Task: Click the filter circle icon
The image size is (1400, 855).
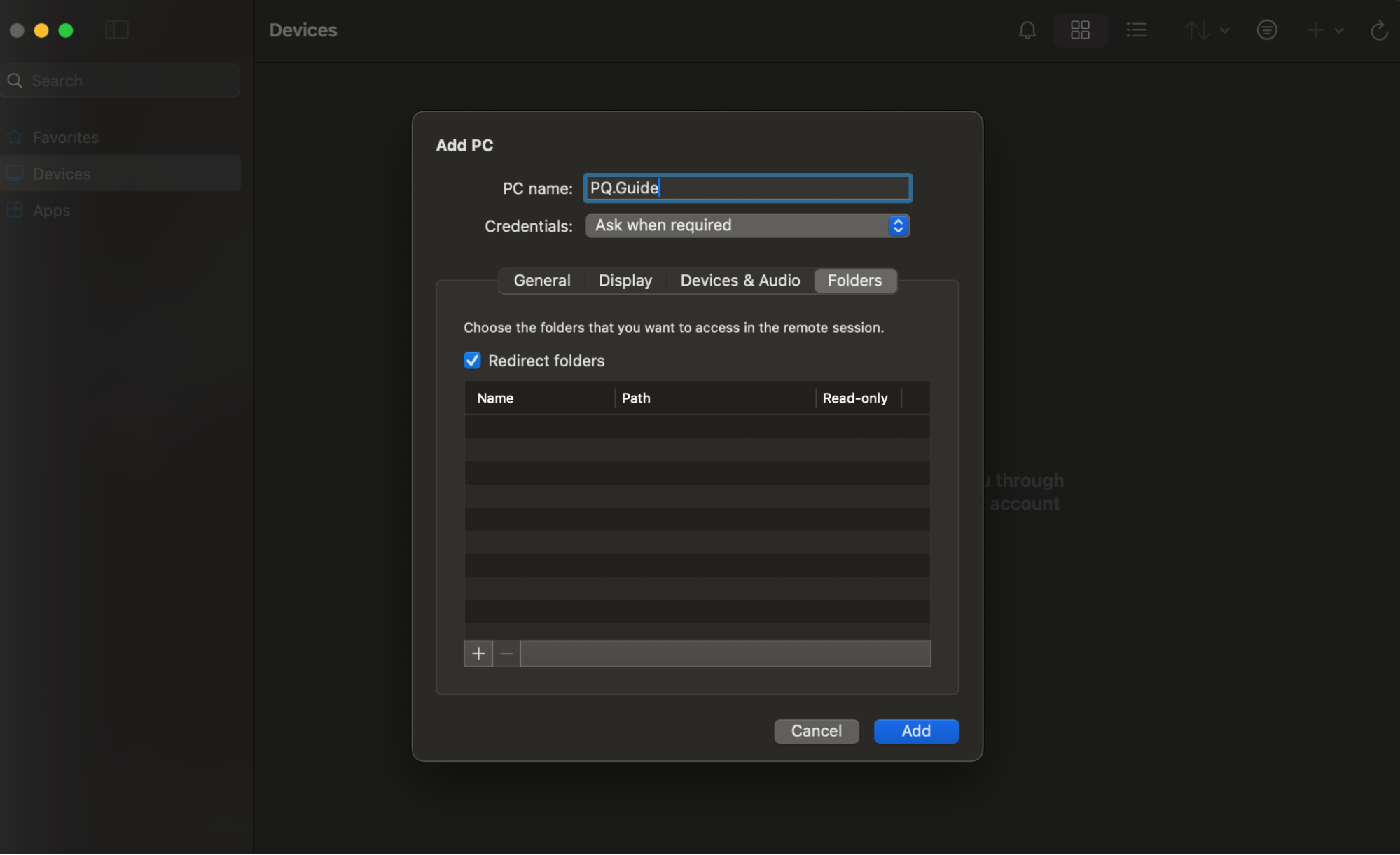Action: click(1266, 30)
